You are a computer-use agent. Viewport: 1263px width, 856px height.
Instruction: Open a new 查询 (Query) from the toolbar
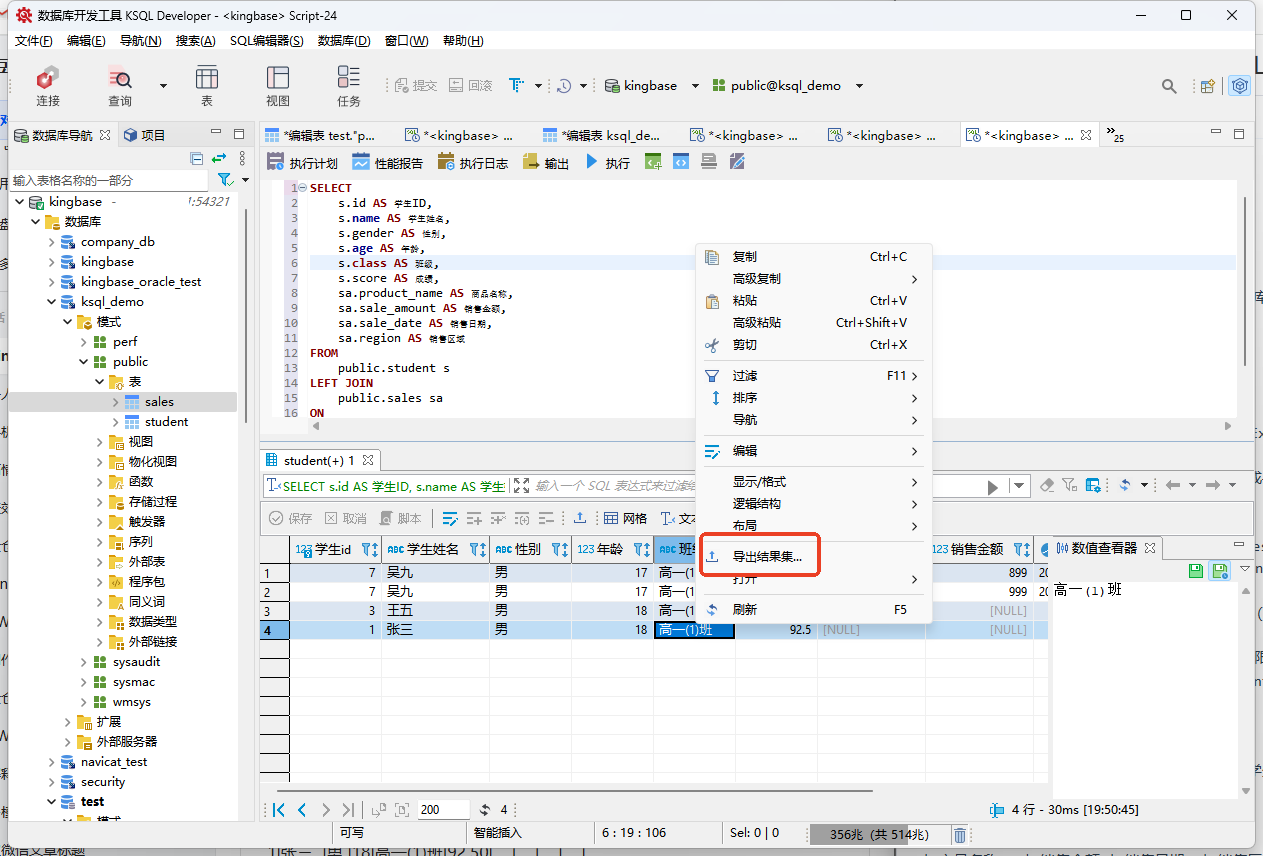pyautogui.click(x=120, y=85)
